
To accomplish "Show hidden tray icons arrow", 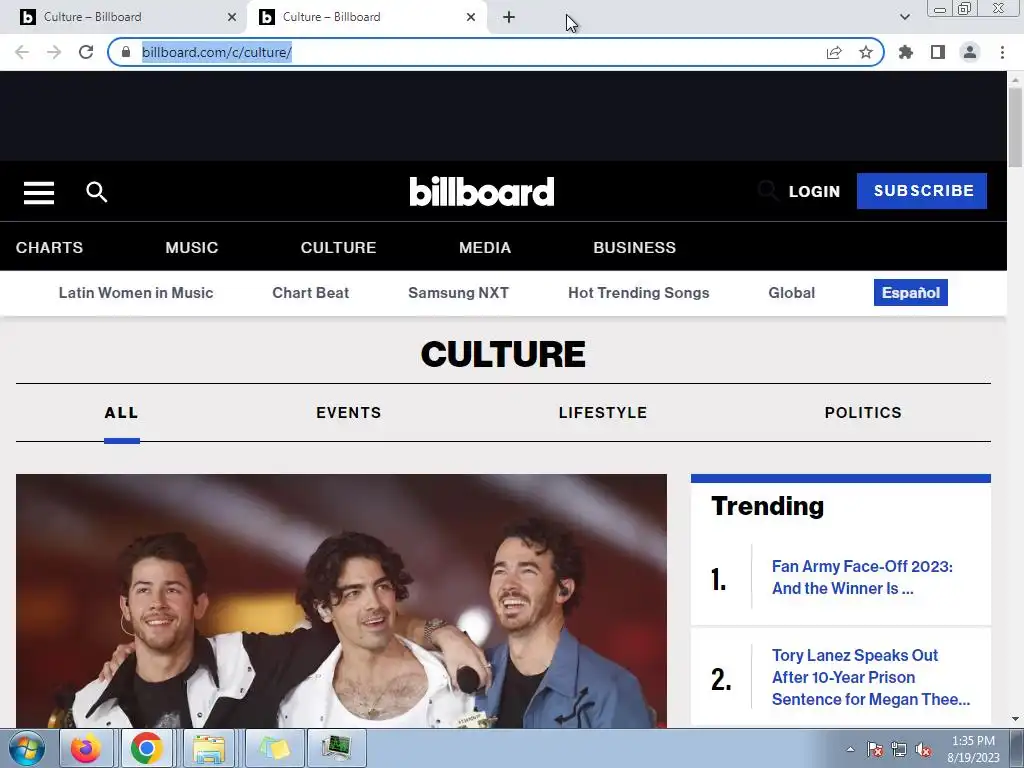I will tap(850, 749).
